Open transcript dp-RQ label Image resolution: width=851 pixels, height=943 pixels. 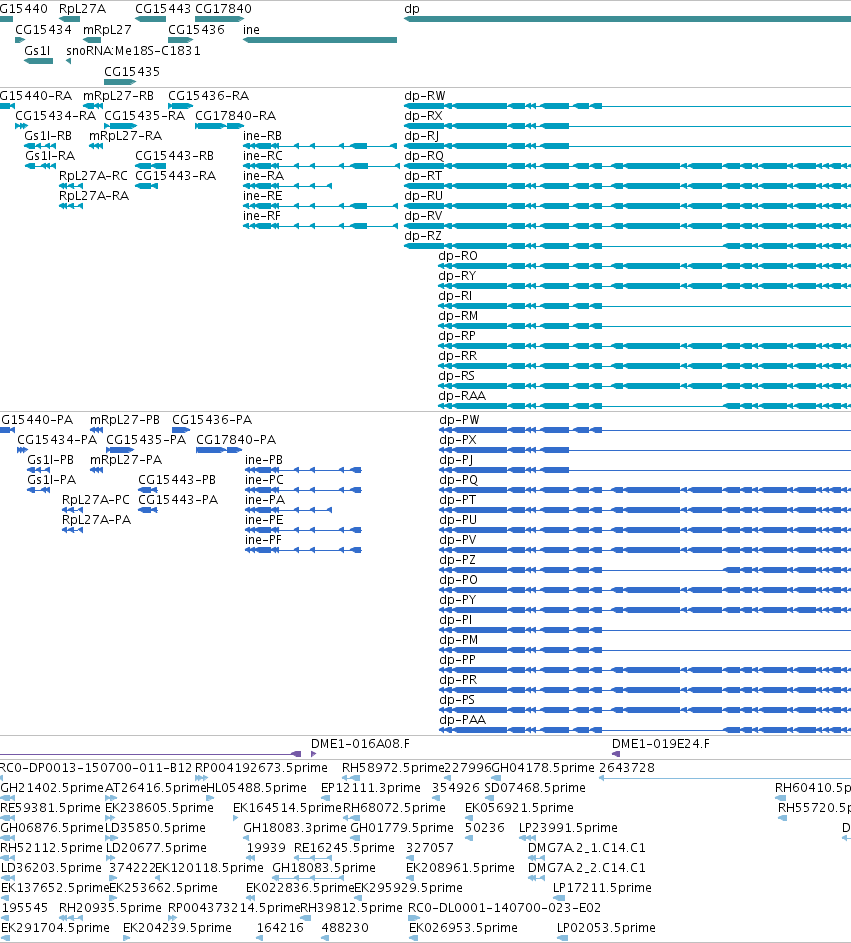pyautogui.click(x=424, y=156)
